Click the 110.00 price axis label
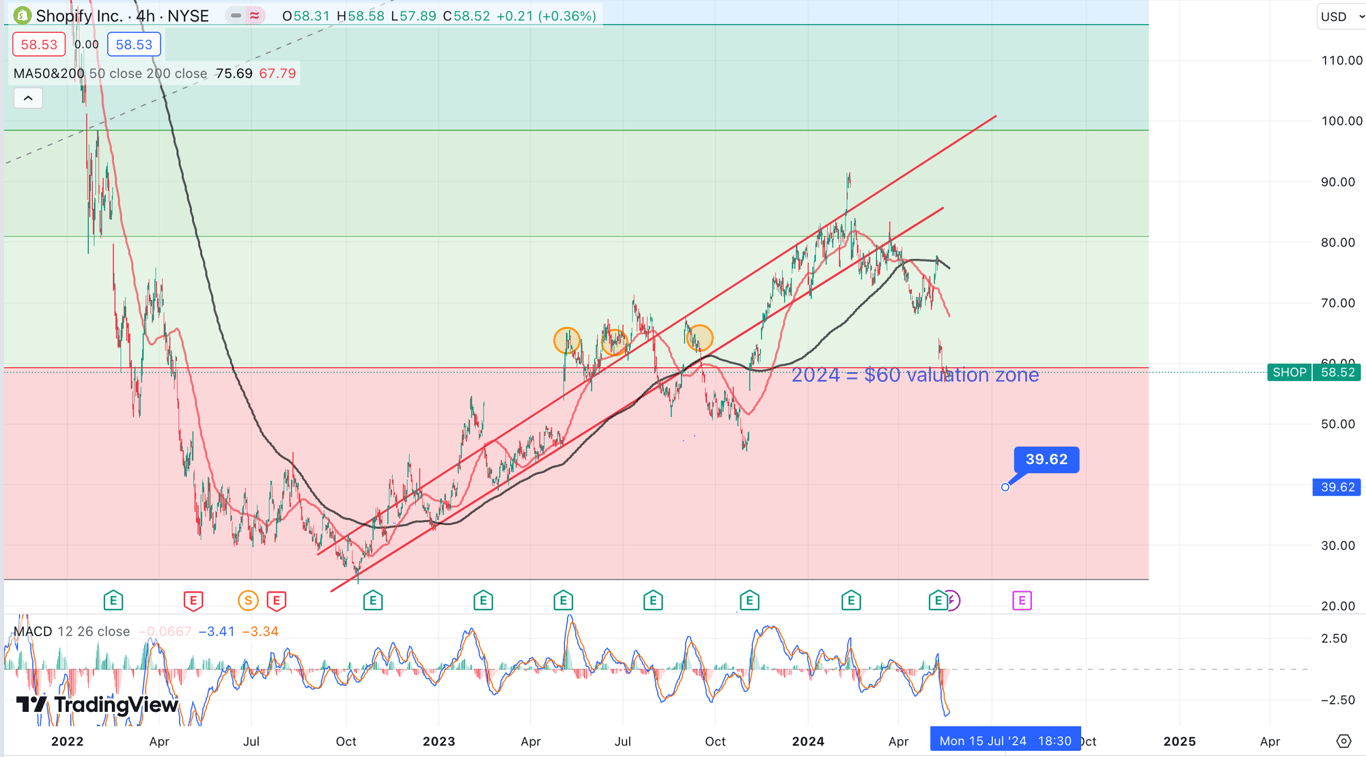The image size is (1366, 757). point(1341,60)
